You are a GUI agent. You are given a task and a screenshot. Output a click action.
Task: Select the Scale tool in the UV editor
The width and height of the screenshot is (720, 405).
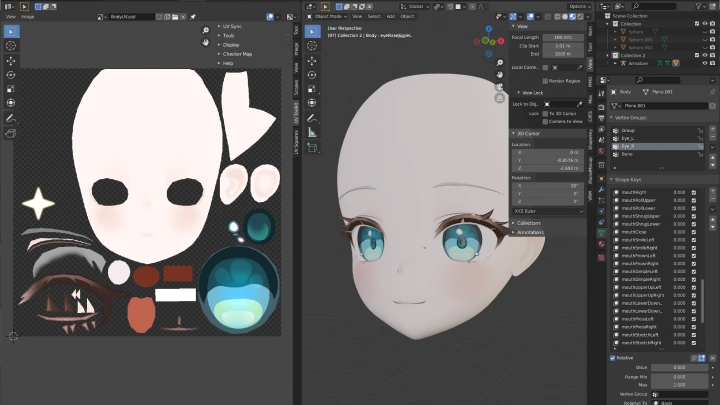pos(11,89)
